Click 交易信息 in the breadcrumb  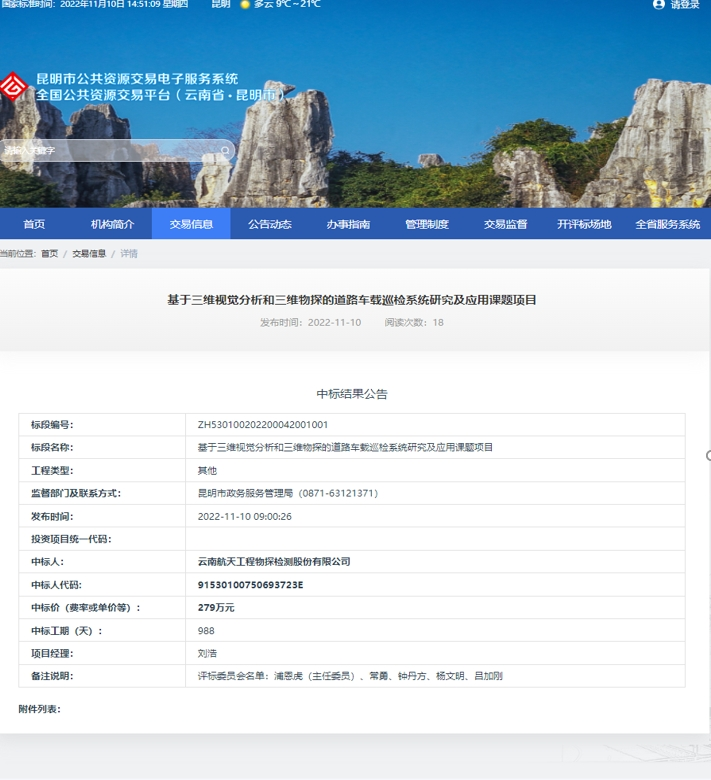[89, 254]
